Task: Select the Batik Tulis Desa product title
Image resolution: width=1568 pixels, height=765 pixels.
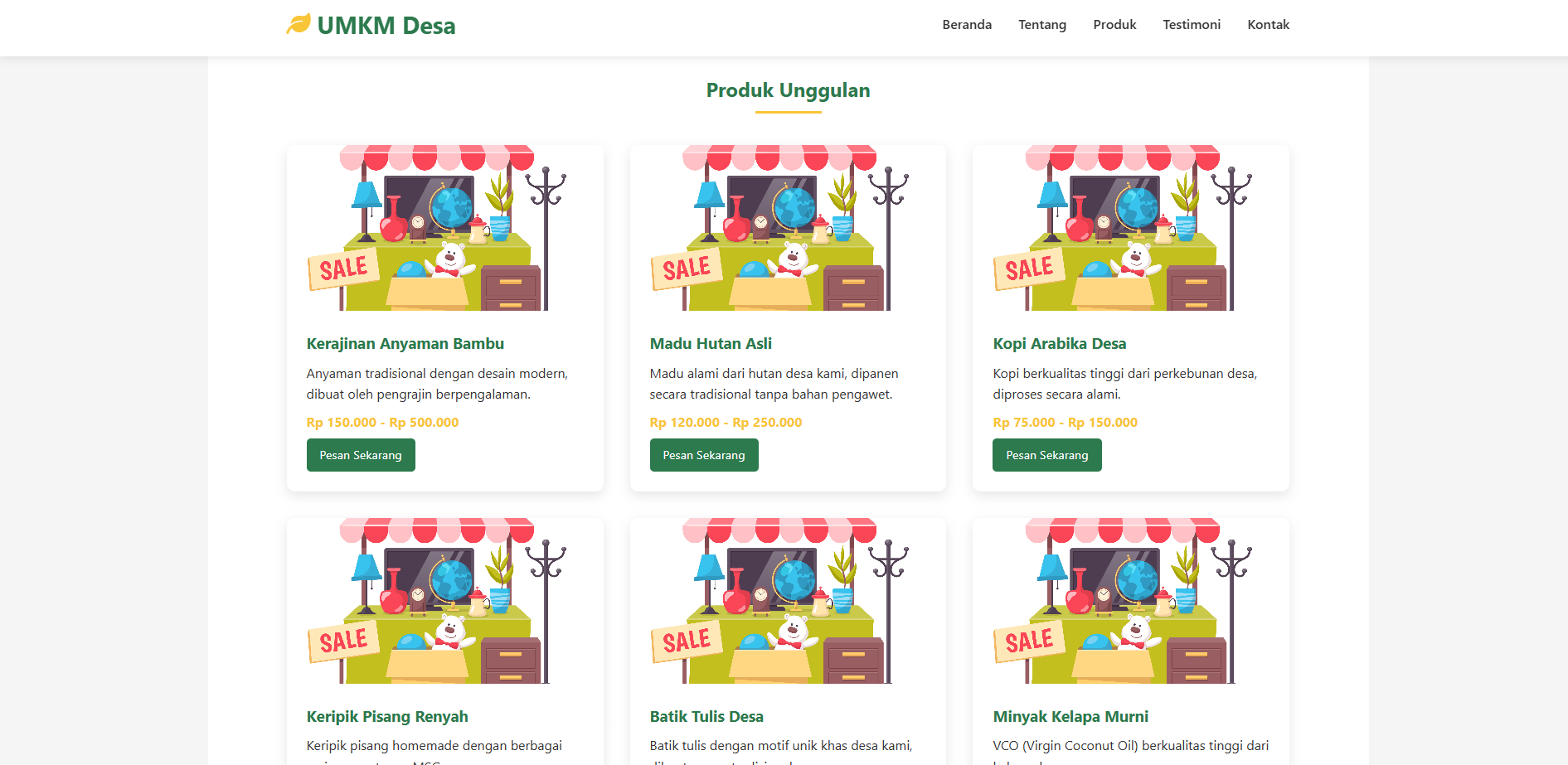Action: tap(706, 717)
